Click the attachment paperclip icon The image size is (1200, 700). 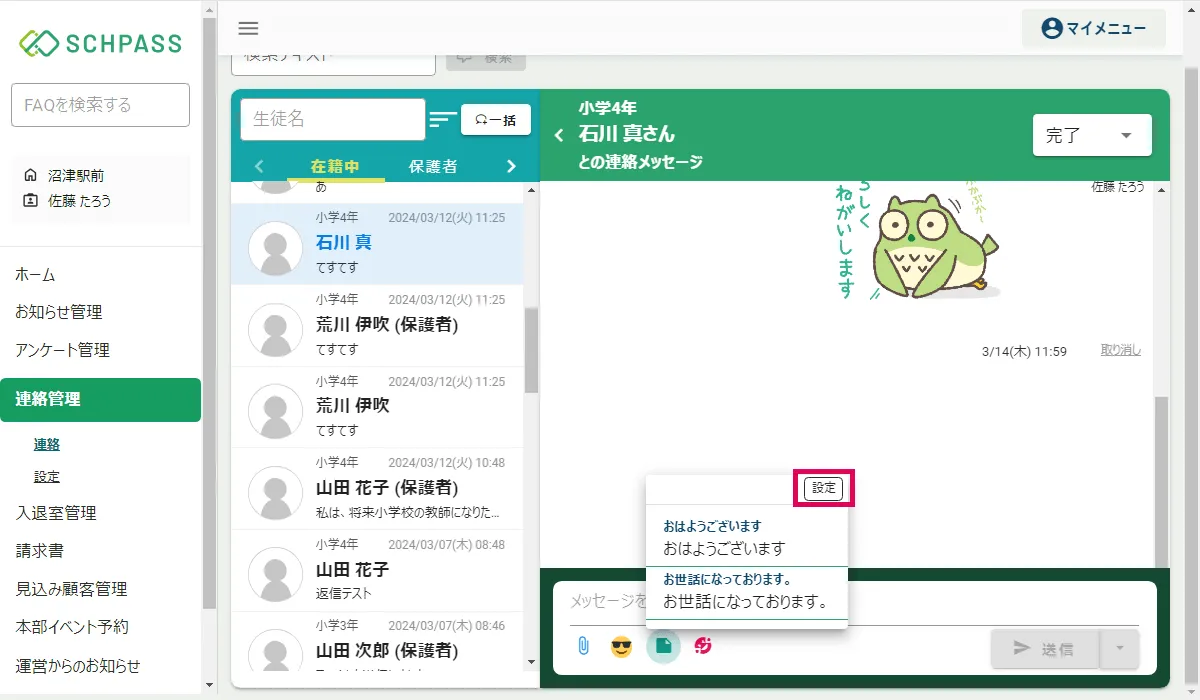point(583,647)
